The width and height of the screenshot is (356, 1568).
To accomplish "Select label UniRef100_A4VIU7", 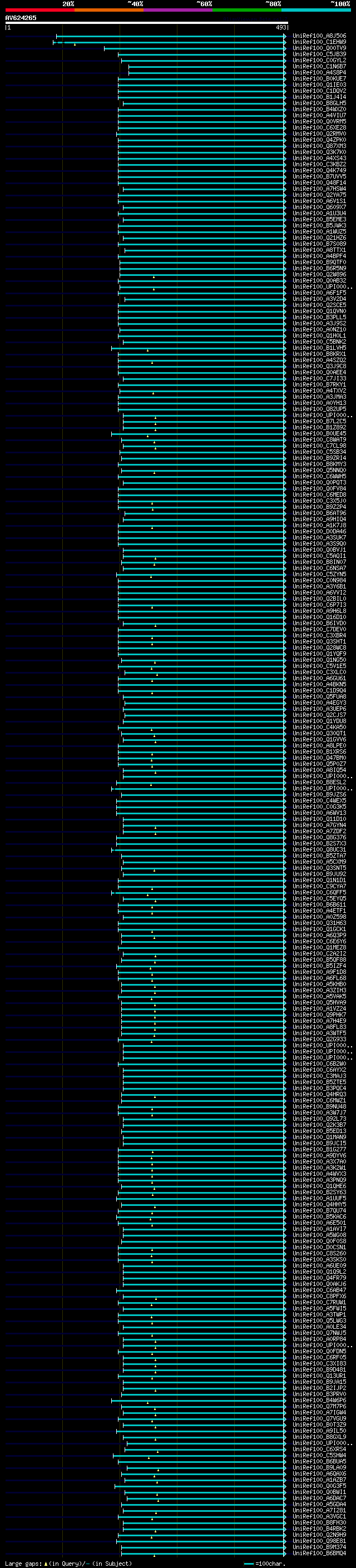I will tap(319, 115).
